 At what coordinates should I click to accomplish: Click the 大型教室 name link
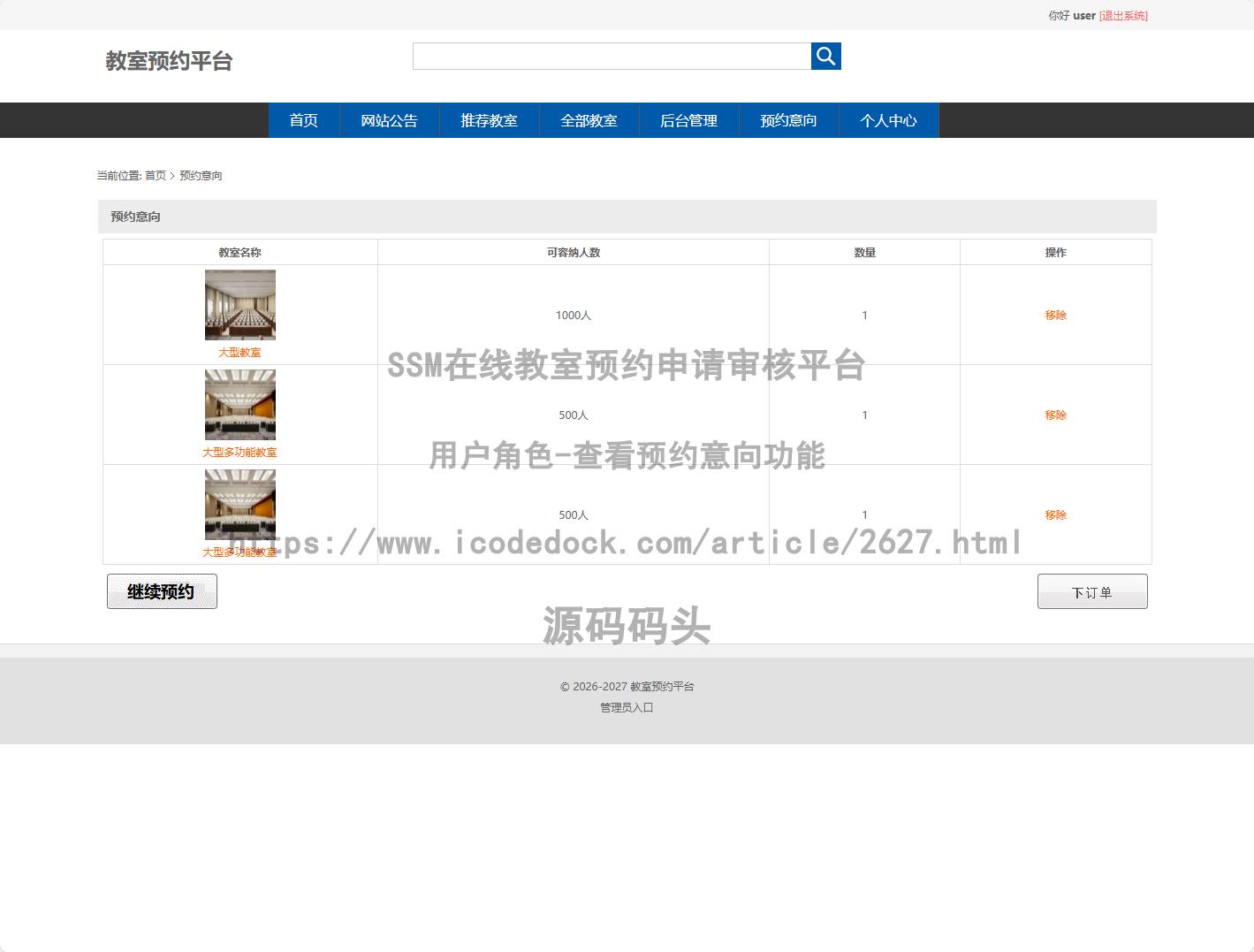tap(240, 353)
